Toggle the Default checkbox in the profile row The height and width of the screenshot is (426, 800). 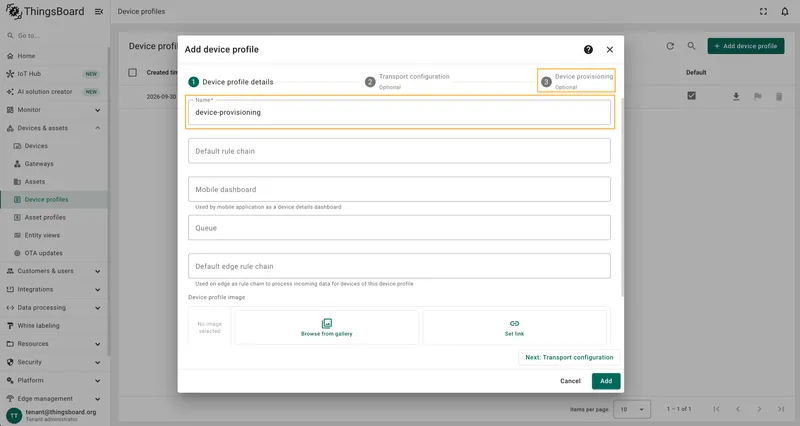point(691,95)
